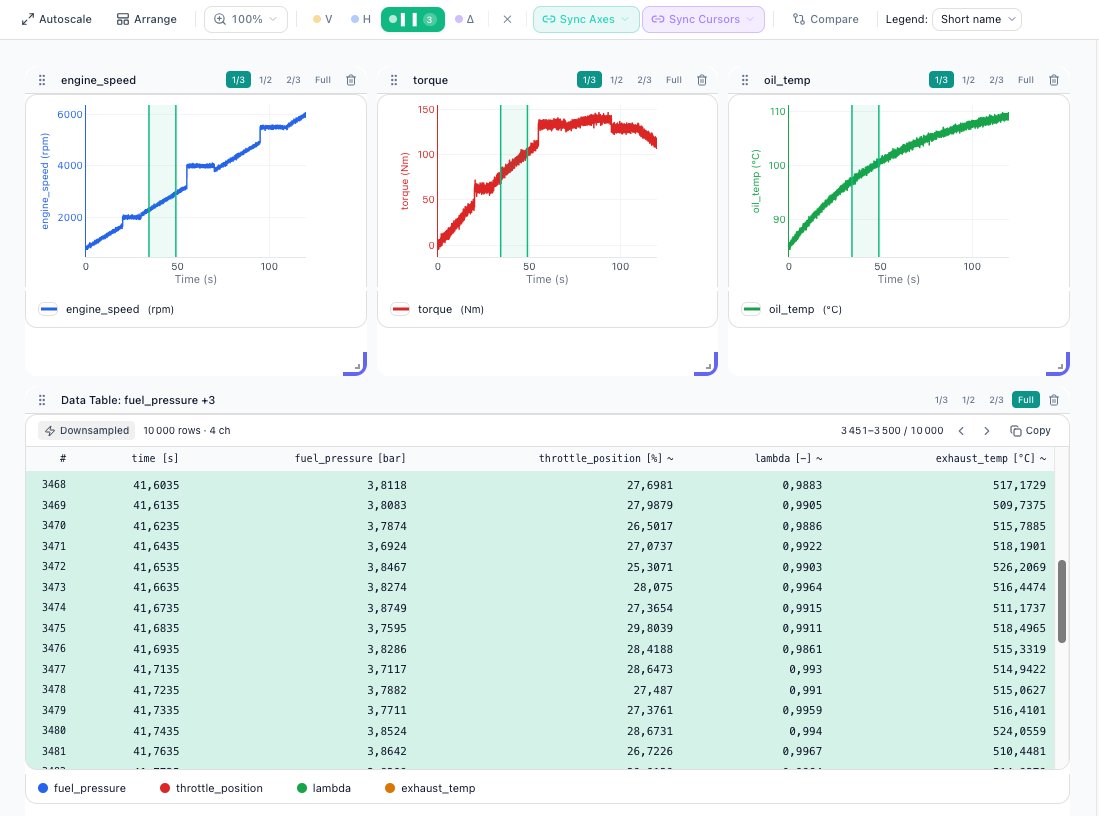Toggle the horizontal cursor H mode
1099x816 pixels.
coord(361,19)
